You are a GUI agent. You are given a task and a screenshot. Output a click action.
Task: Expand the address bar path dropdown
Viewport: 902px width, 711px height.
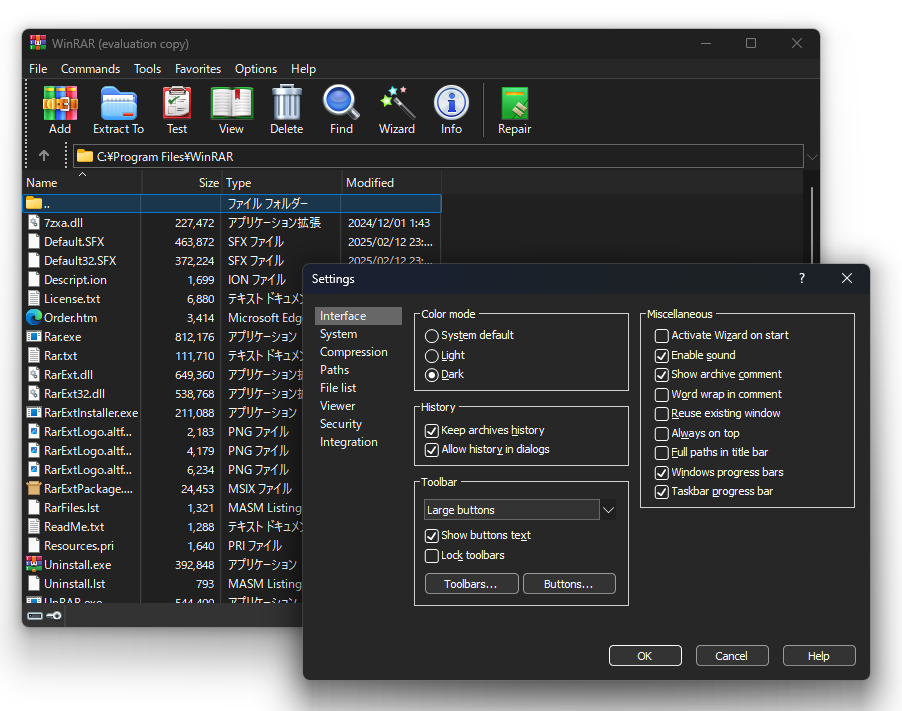(811, 156)
